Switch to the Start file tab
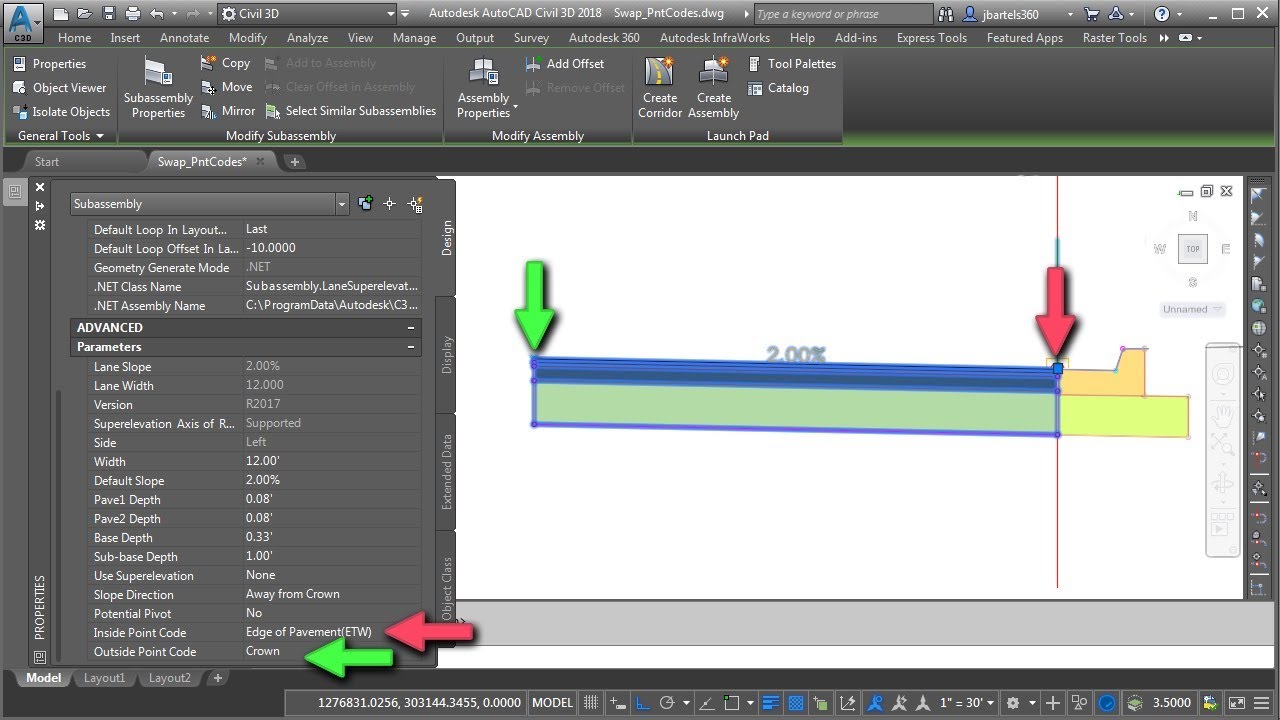 point(47,161)
